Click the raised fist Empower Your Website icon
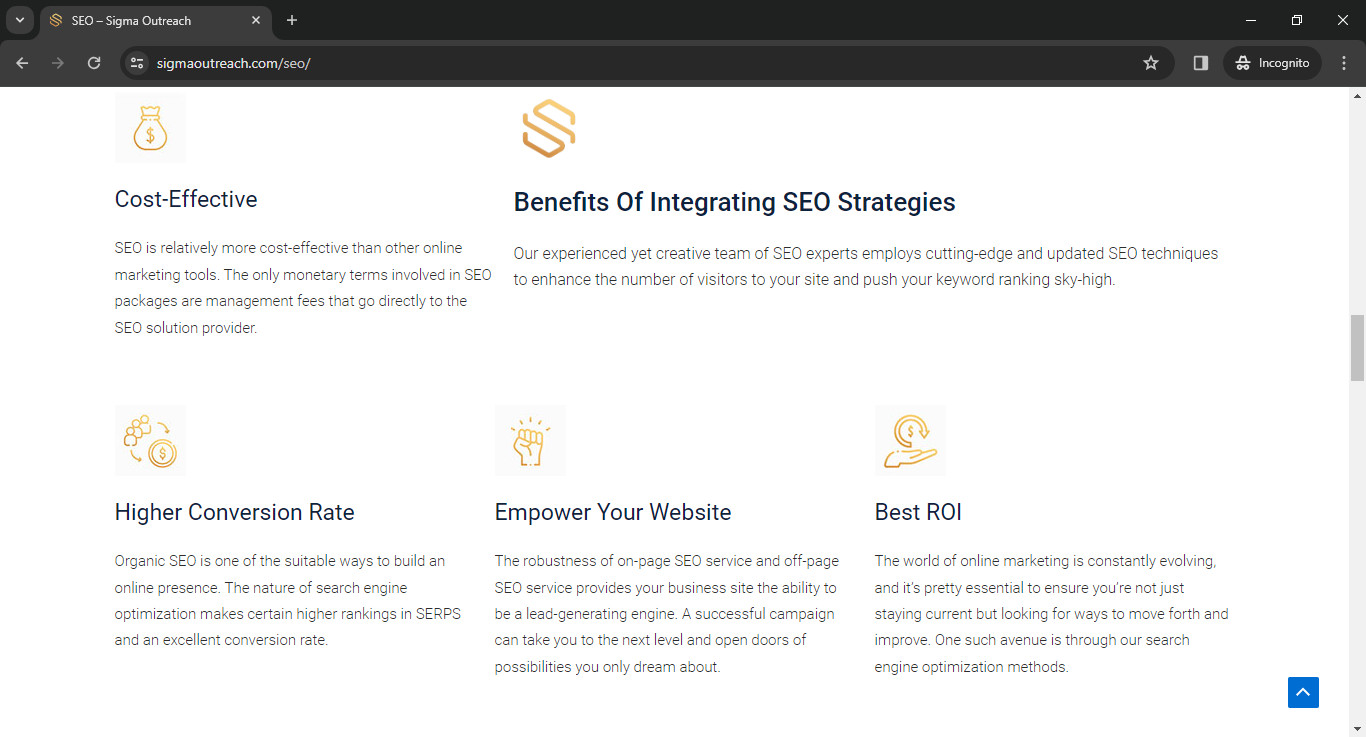This screenshot has width=1366, height=737. coord(530,440)
